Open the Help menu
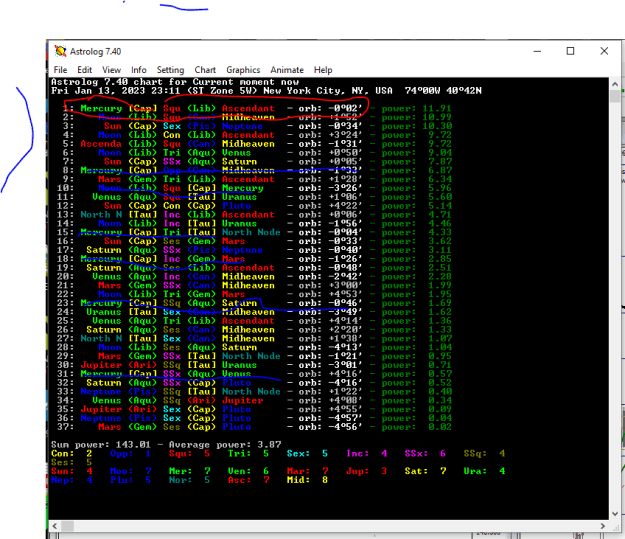 coord(323,70)
